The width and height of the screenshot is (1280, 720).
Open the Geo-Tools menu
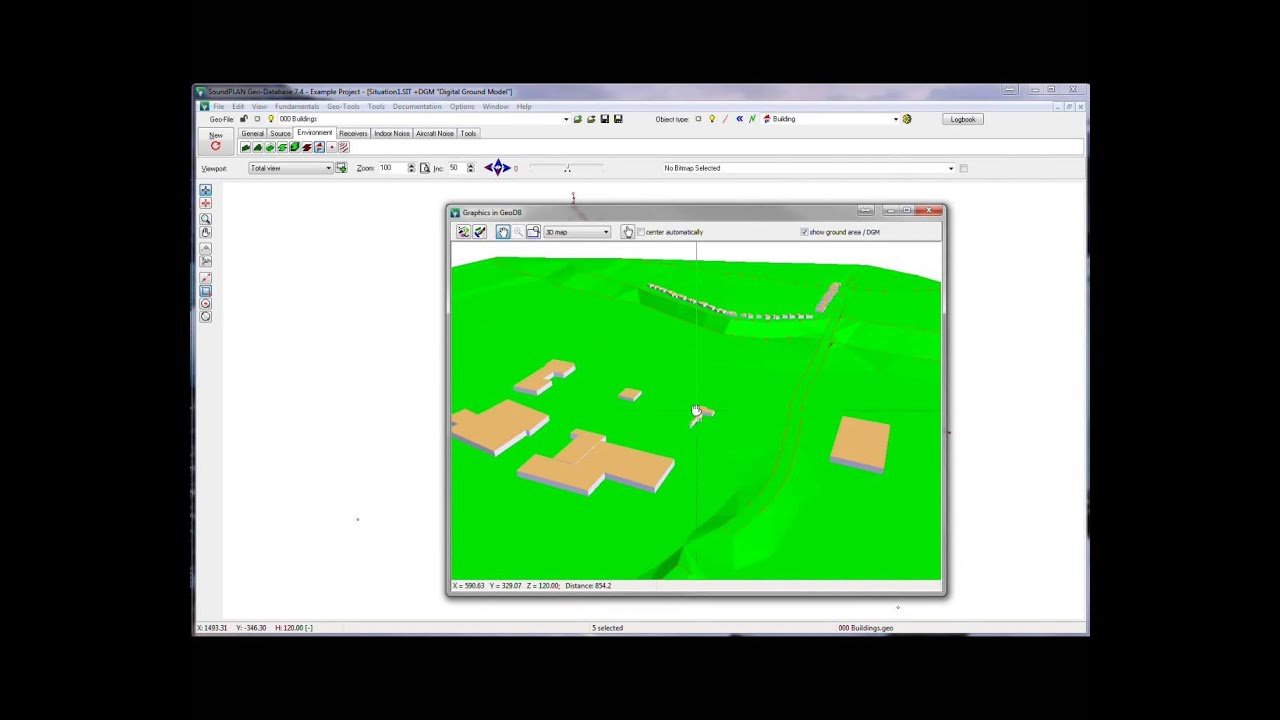(343, 106)
